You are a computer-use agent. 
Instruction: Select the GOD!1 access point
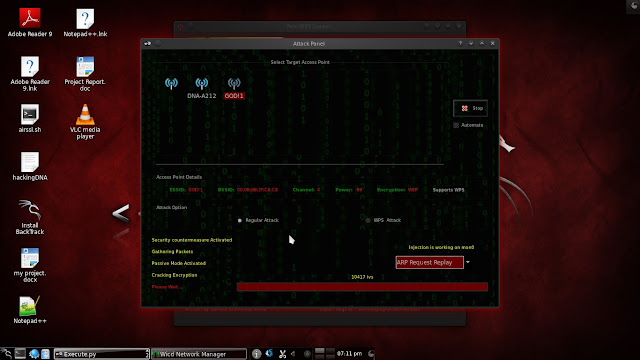pos(234,88)
